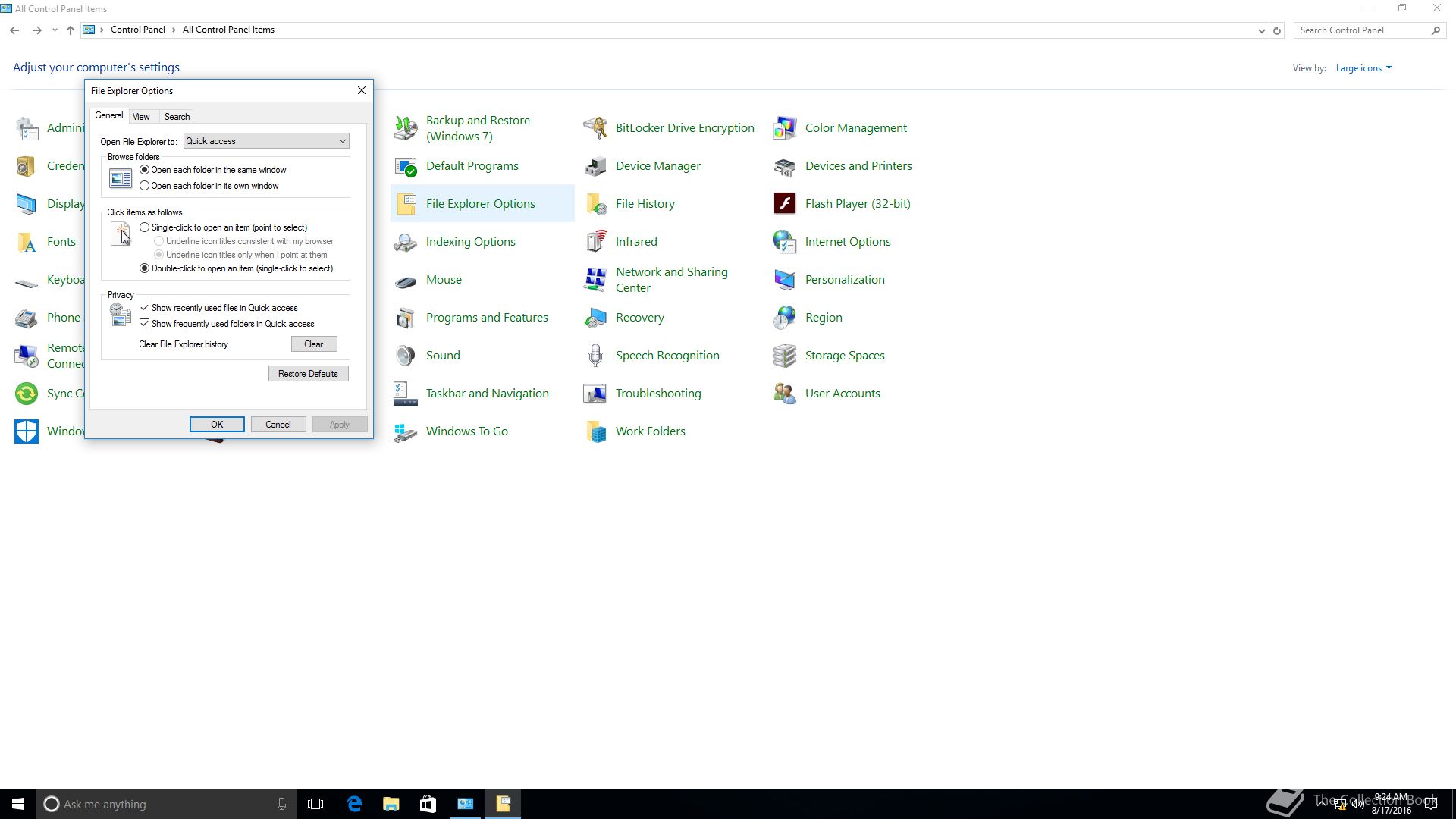The width and height of the screenshot is (1456, 819).
Task: Open the Windows Start menu
Action: pyautogui.click(x=18, y=804)
